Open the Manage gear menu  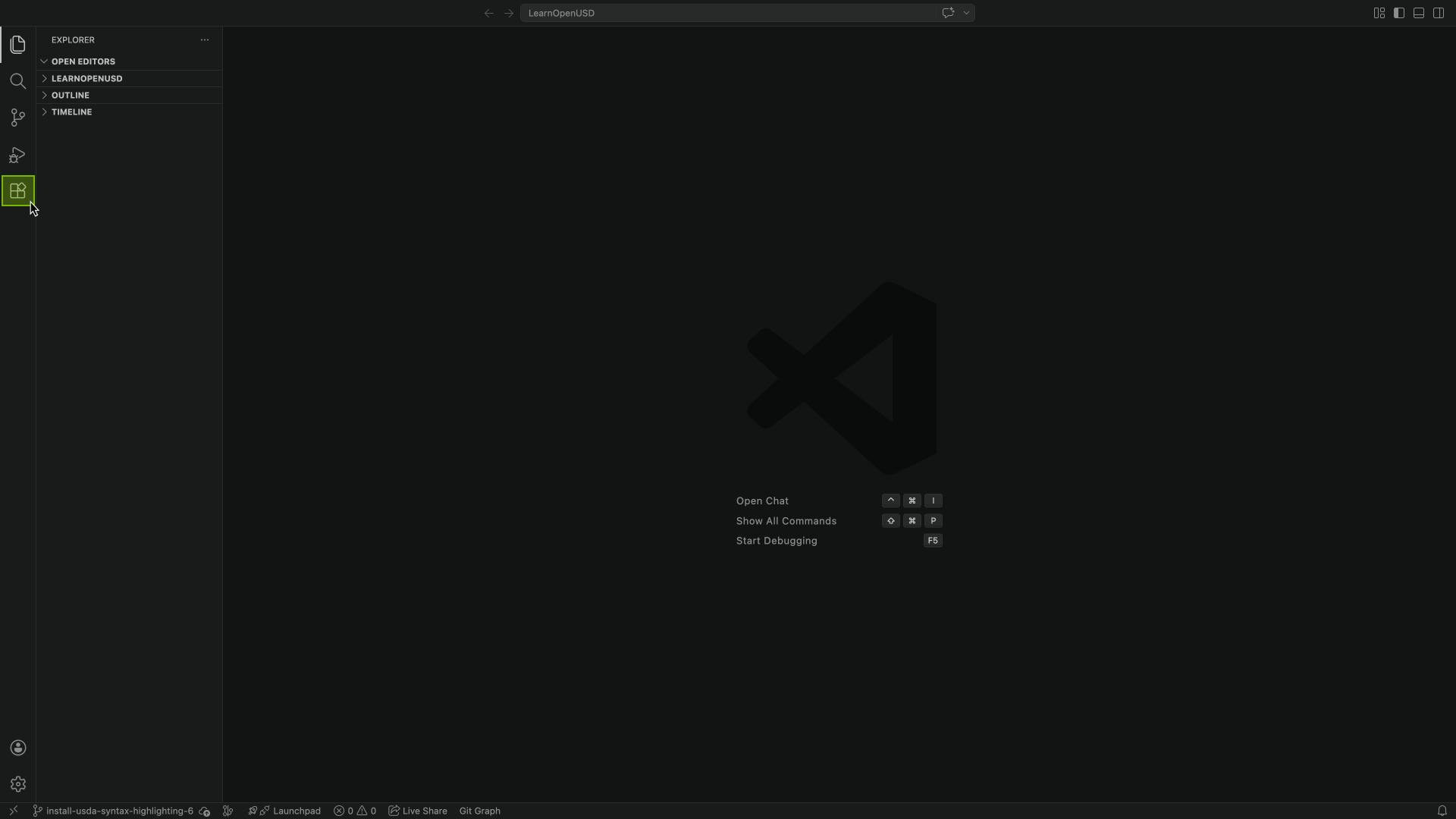click(18, 784)
